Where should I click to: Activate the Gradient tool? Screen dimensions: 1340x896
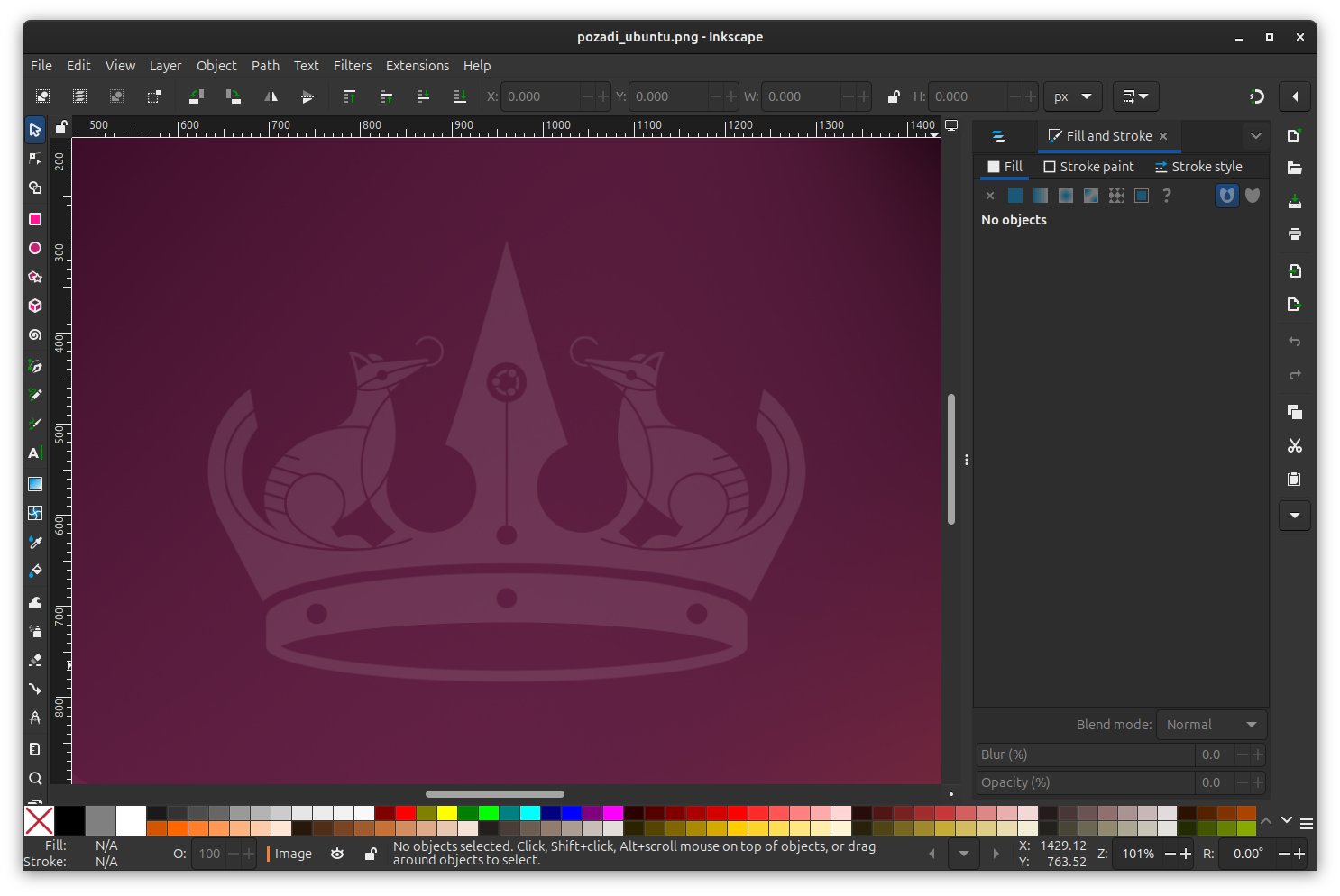35,484
